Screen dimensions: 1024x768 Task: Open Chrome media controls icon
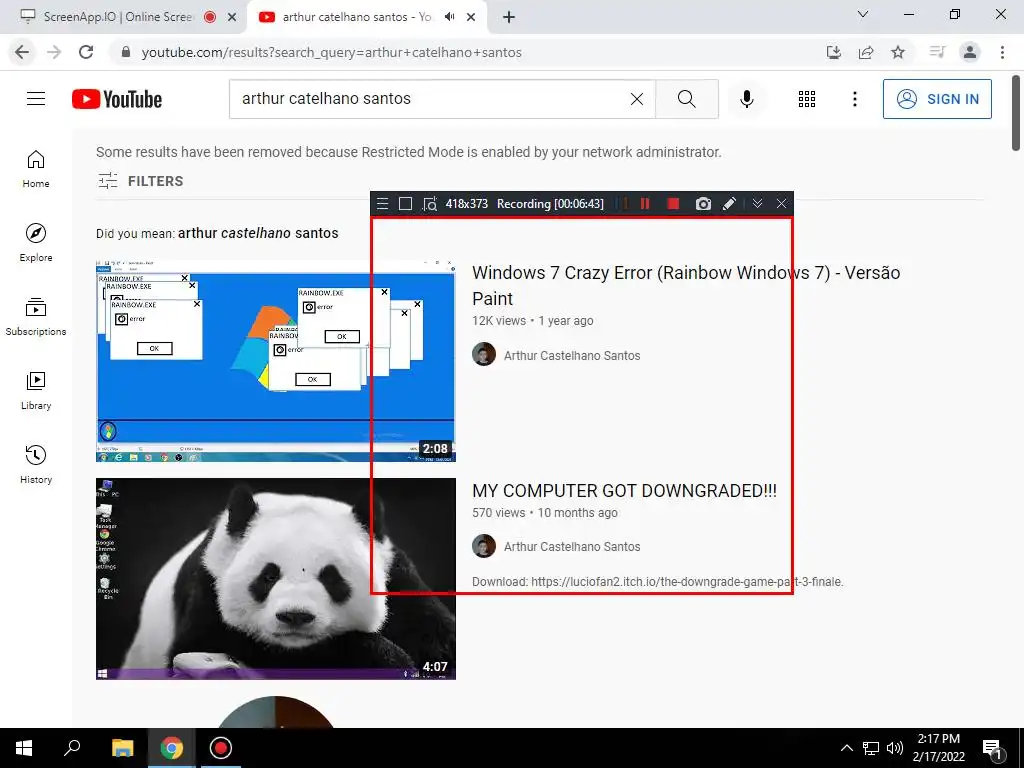coord(937,52)
